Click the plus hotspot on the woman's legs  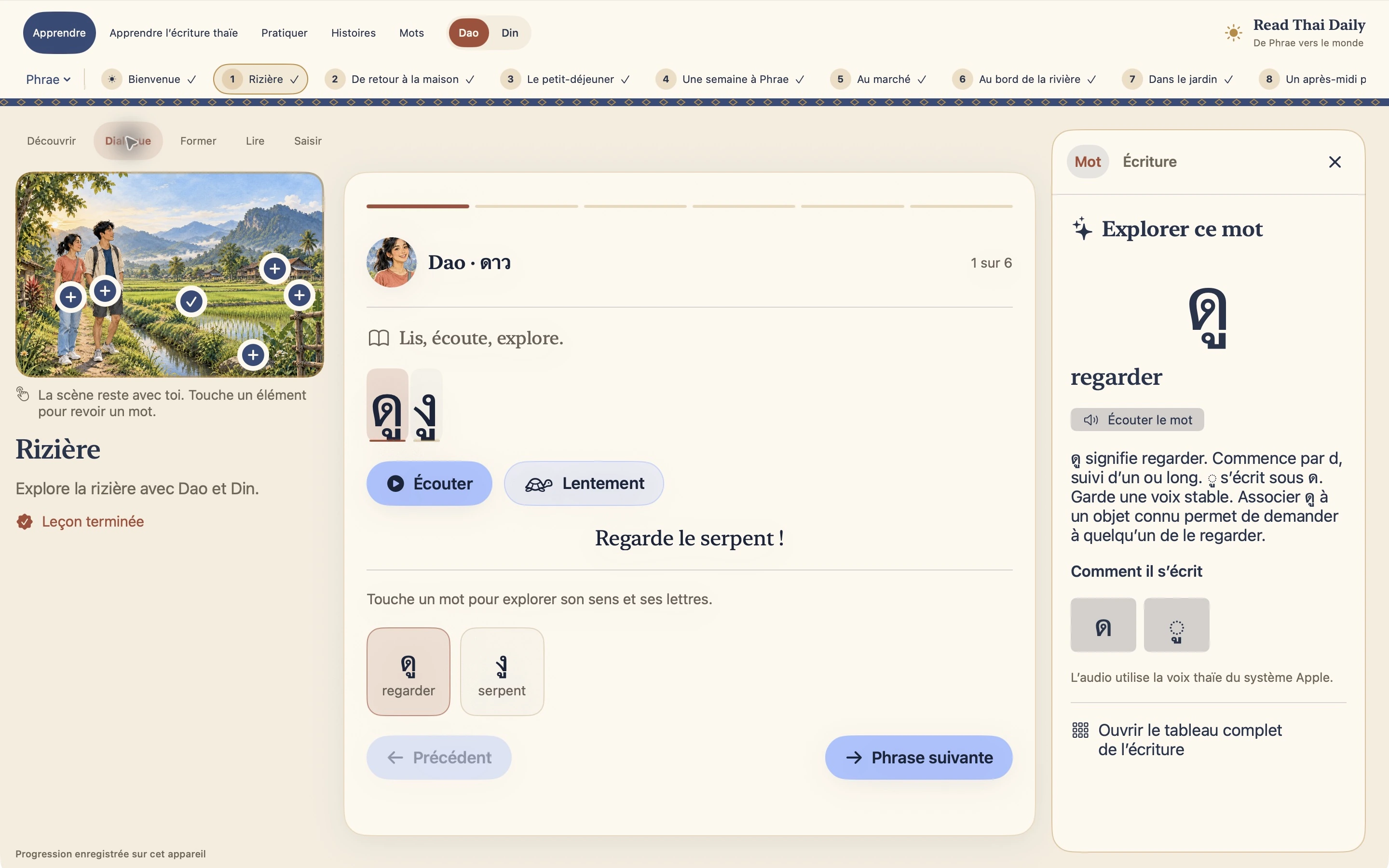[71, 297]
